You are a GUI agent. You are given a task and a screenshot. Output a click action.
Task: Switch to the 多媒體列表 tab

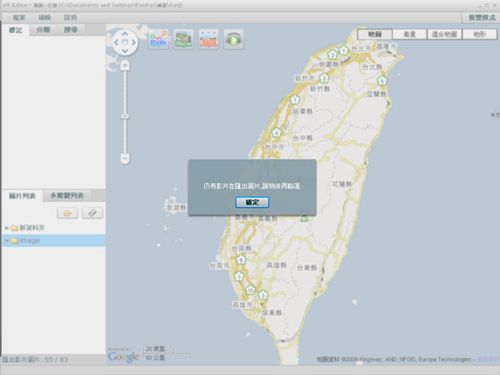pyautogui.click(x=67, y=196)
